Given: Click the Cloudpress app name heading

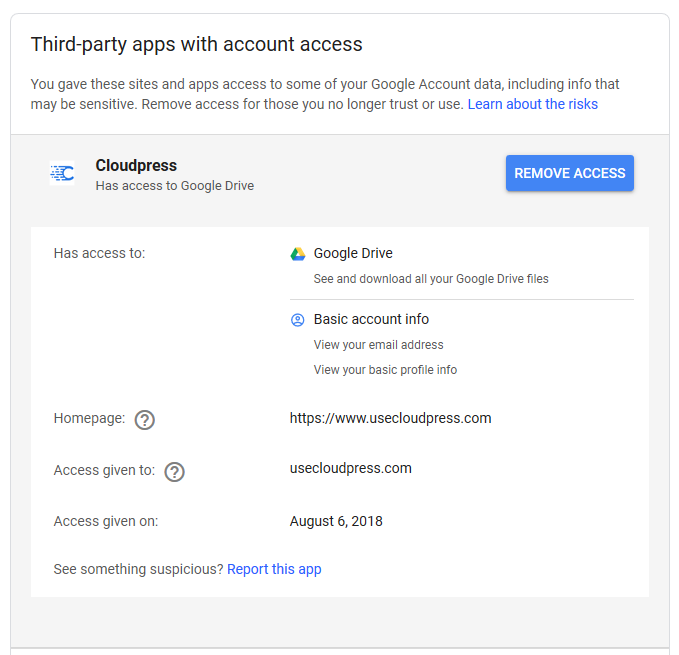Looking at the screenshot, I should pos(136,165).
